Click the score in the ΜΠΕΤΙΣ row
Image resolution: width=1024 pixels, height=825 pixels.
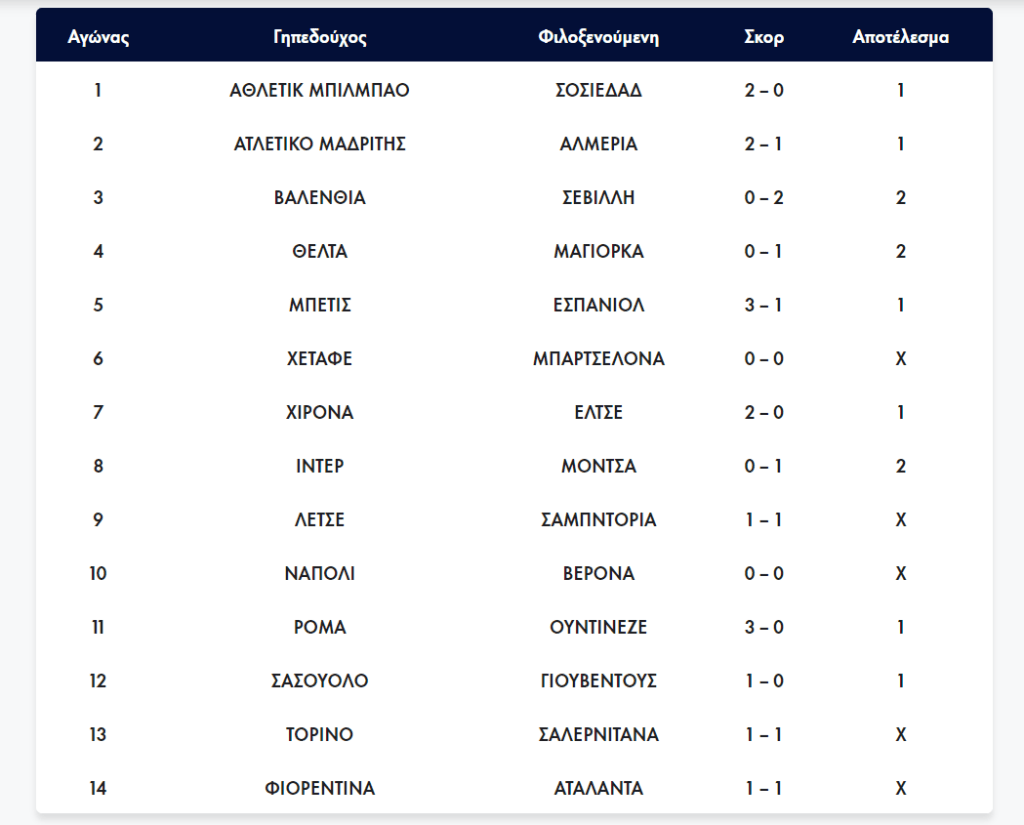click(764, 305)
